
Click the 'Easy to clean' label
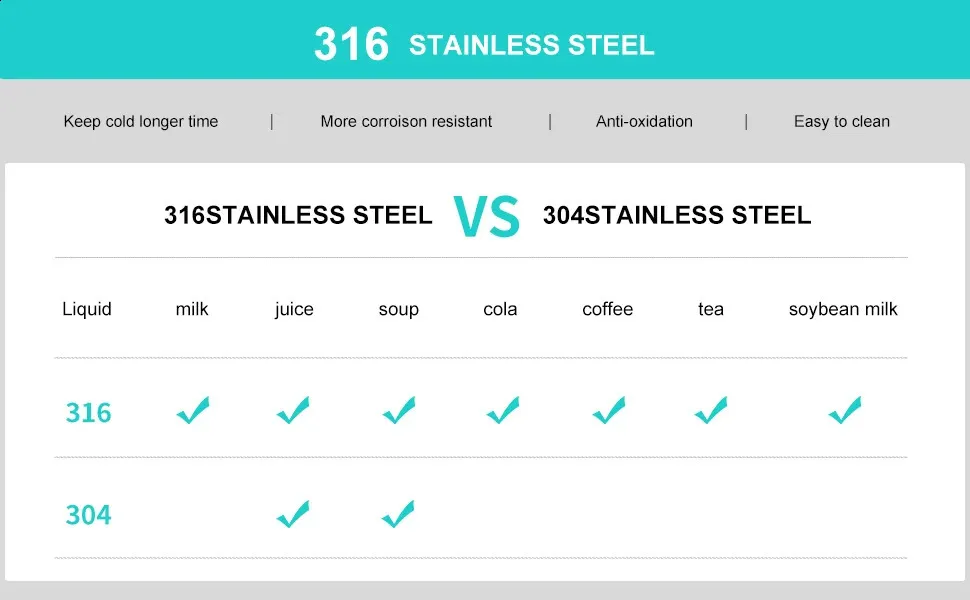point(842,122)
